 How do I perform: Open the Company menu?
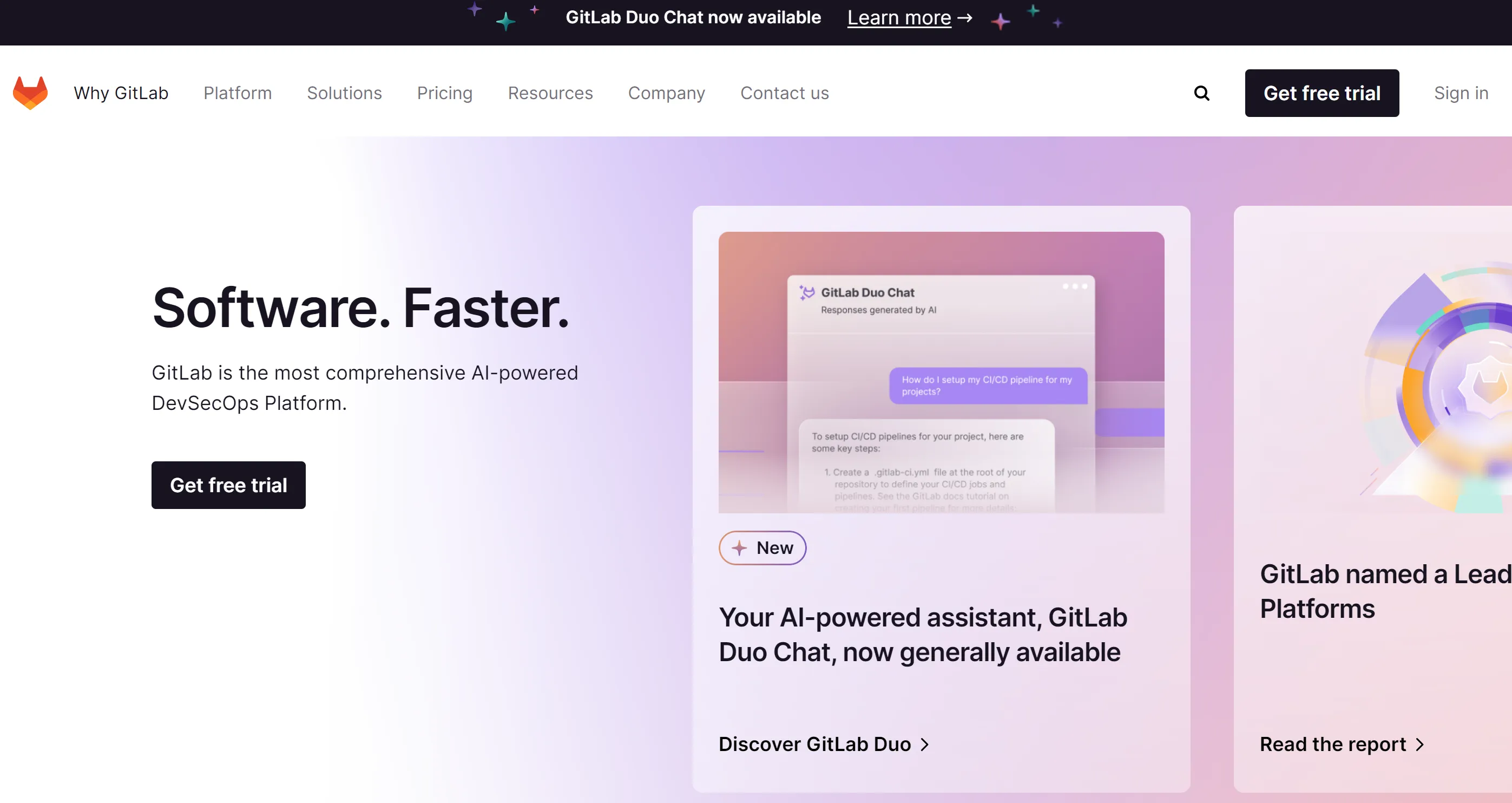(x=667, y=93)
